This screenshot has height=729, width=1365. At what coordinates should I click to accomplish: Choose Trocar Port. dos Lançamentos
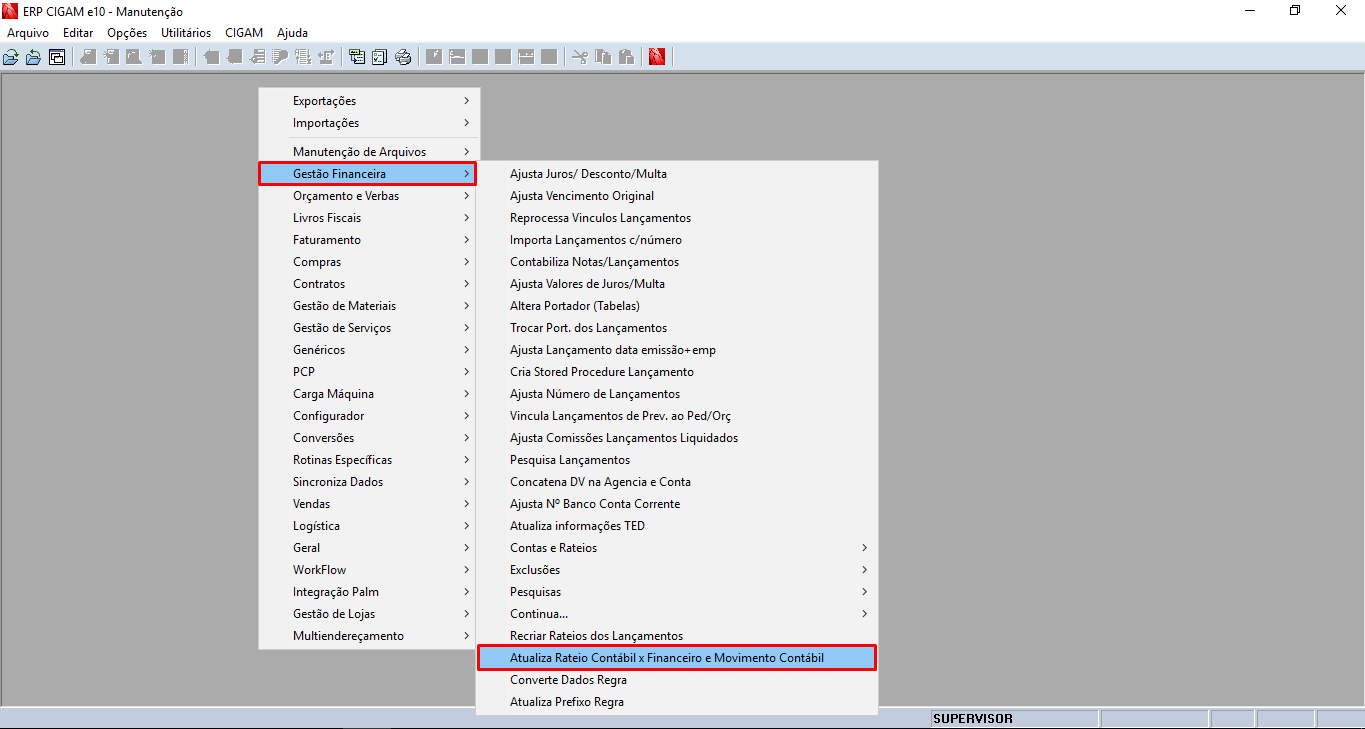coord(677,328)
